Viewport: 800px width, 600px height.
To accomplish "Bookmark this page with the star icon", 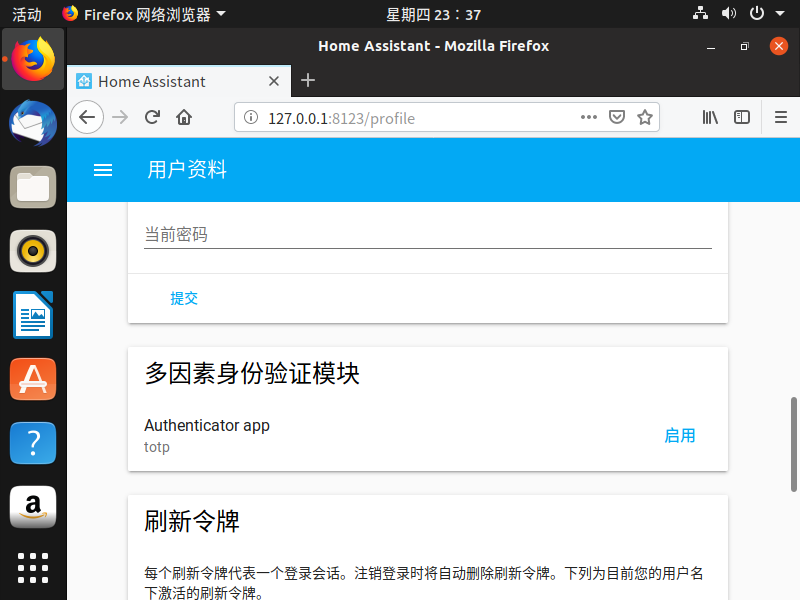I will click(645, 117).
